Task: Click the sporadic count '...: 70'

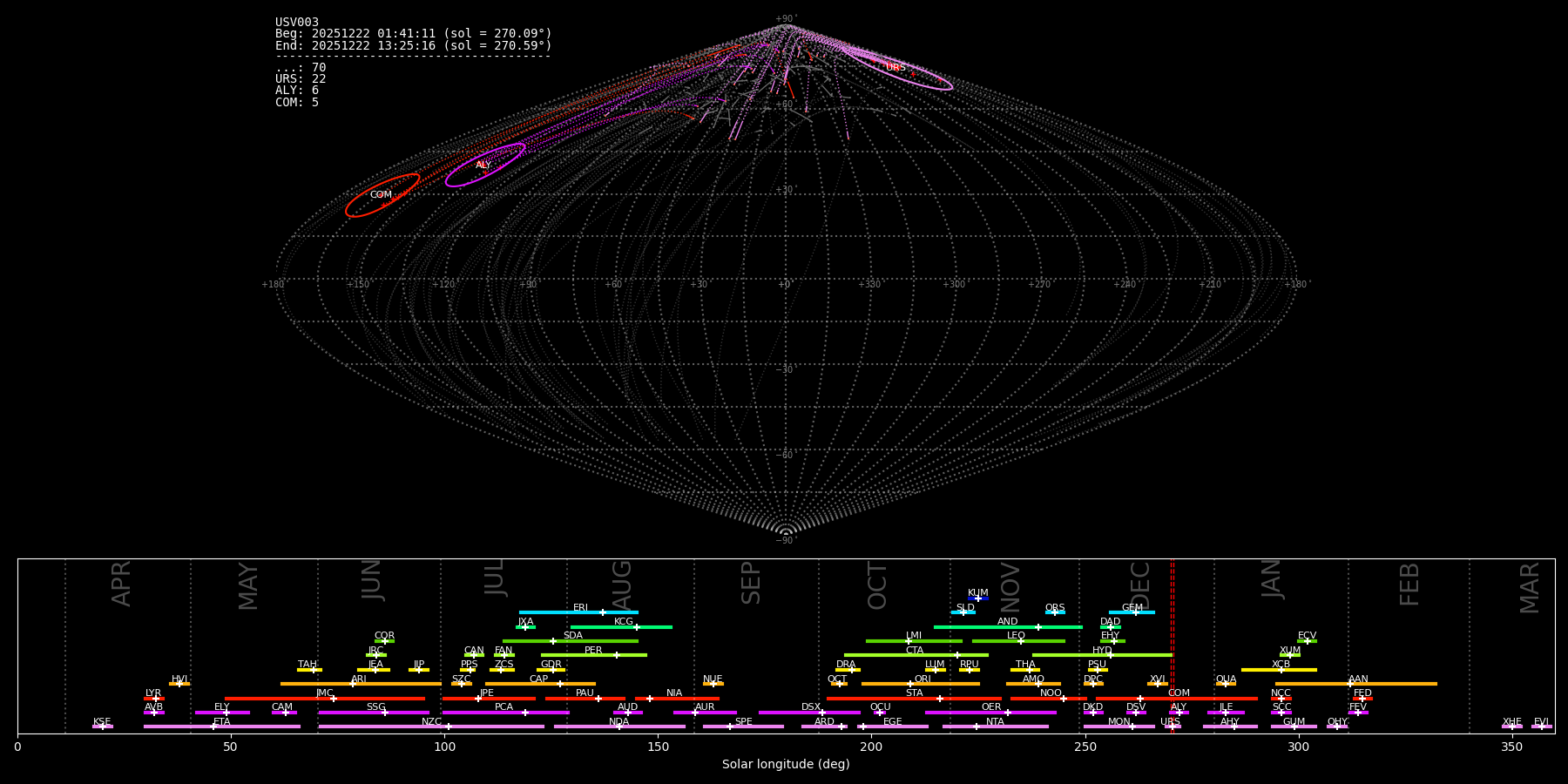Action: (x=301, y=68)
